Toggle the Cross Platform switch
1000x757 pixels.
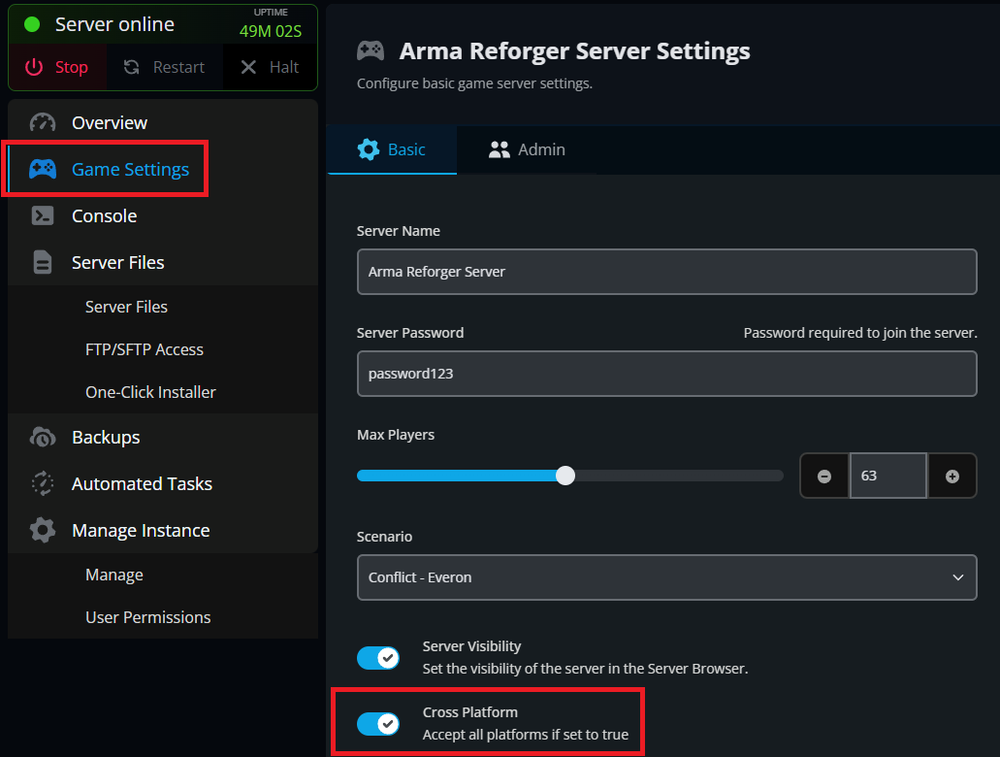pyautogui.click(x=378, y=723)
